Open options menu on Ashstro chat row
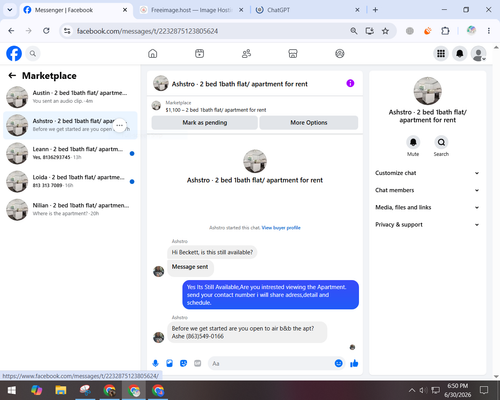The image size is (500, 400). point(120,125)
